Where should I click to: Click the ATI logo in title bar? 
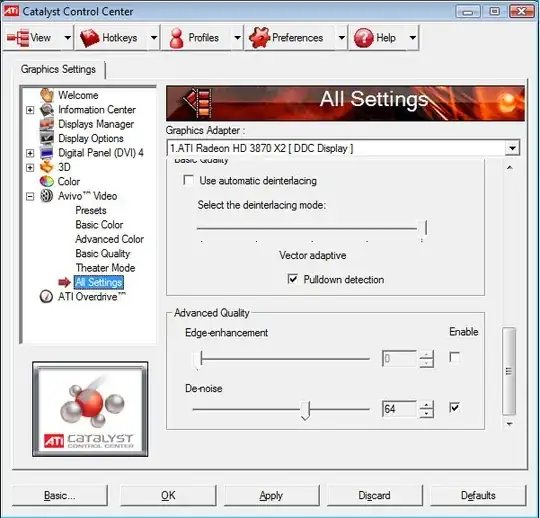[11, 11]
